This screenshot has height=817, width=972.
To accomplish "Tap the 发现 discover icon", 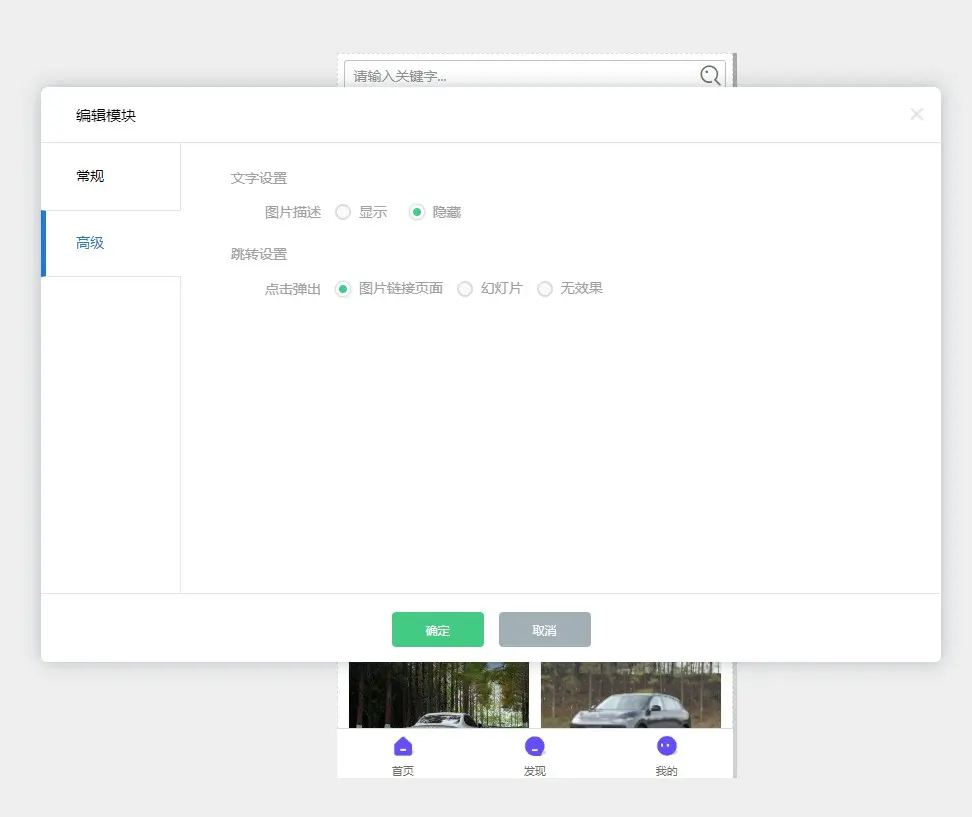I will point(535,747).
